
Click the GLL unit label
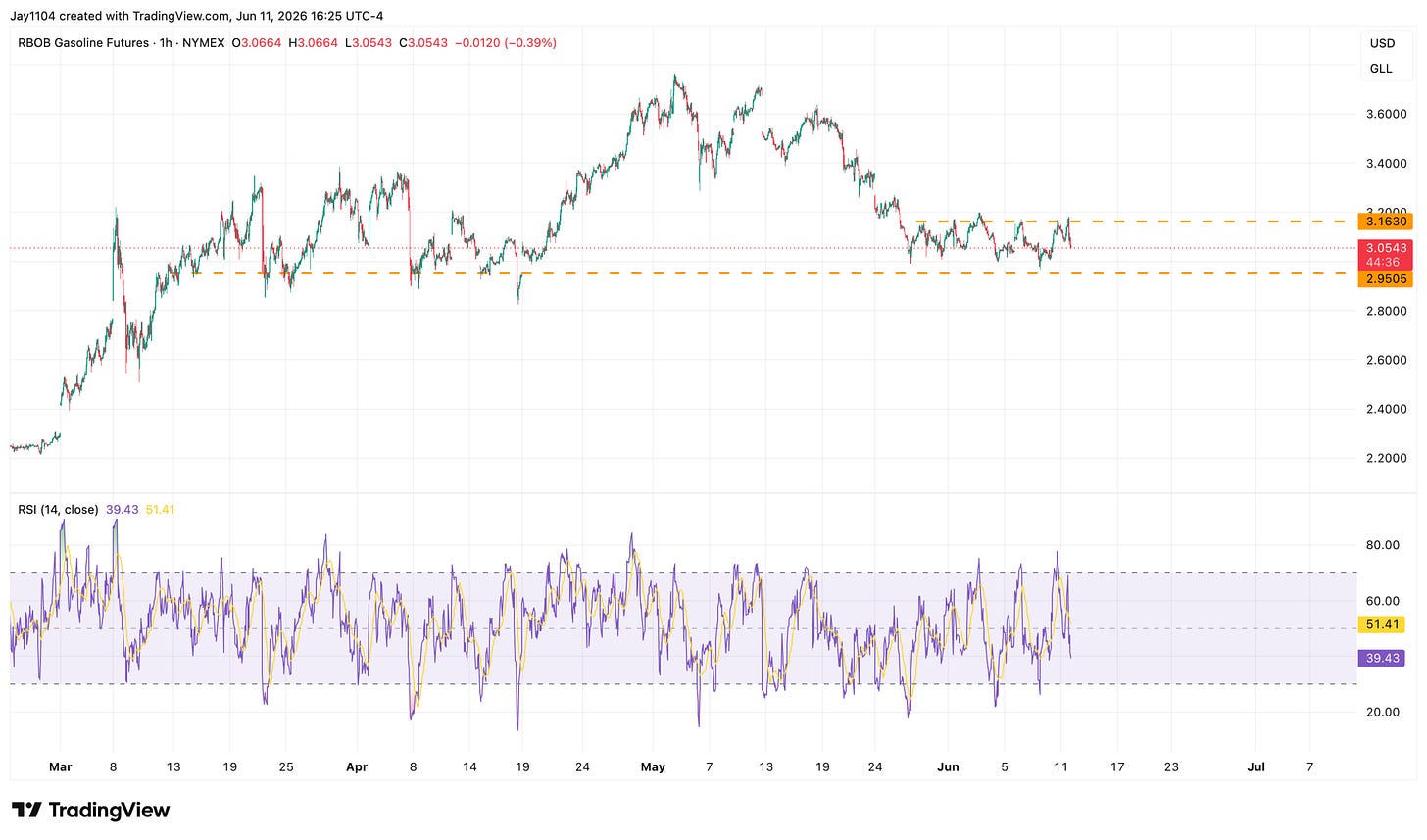tap(1381, 69)
